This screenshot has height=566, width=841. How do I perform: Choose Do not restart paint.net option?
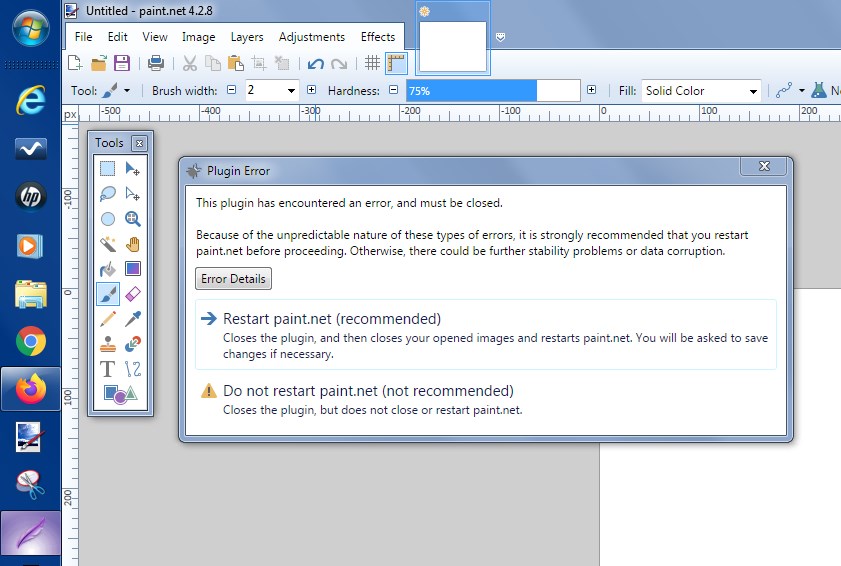coord(486,400)
